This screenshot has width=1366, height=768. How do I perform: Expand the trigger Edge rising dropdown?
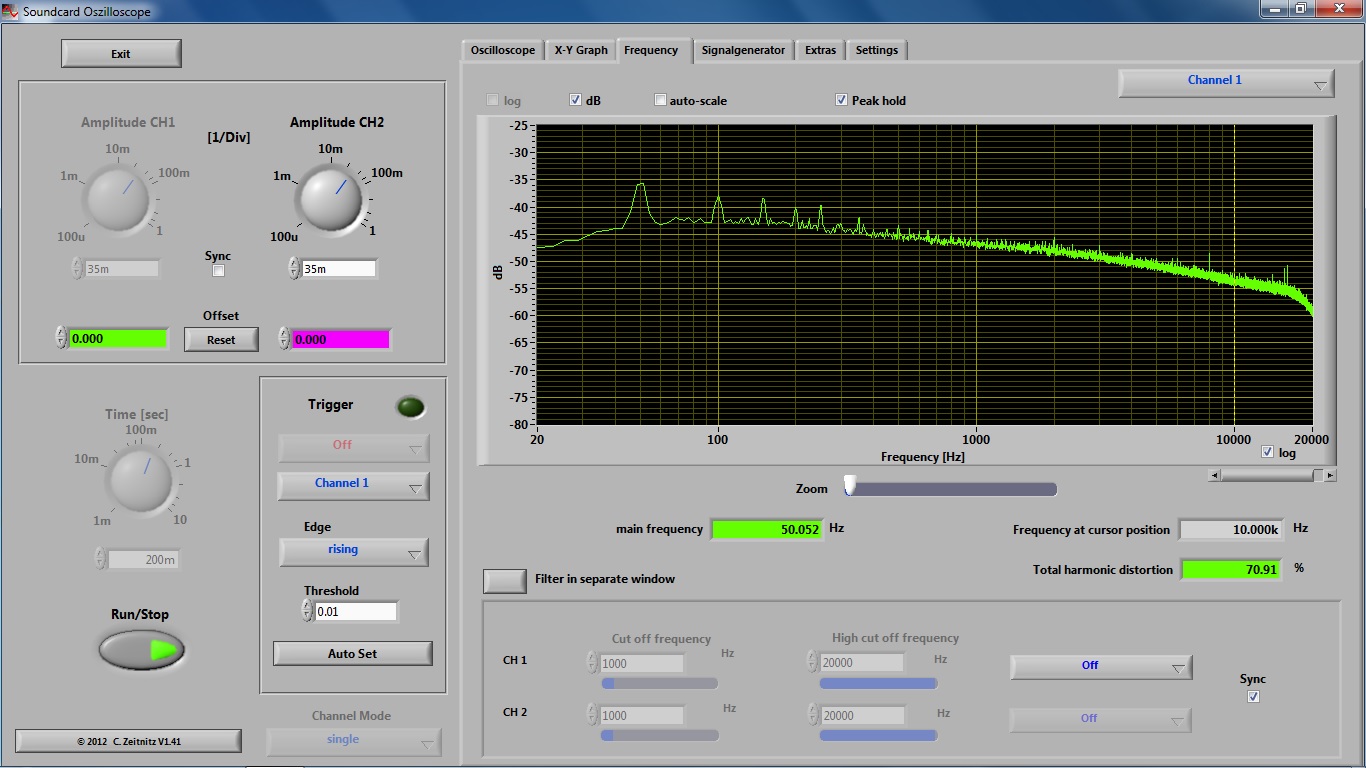click(353, 551)
